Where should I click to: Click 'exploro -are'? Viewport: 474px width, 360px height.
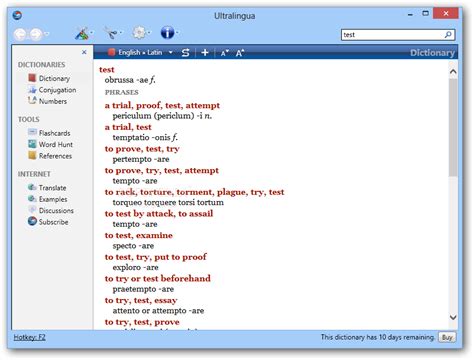point(135,267)
